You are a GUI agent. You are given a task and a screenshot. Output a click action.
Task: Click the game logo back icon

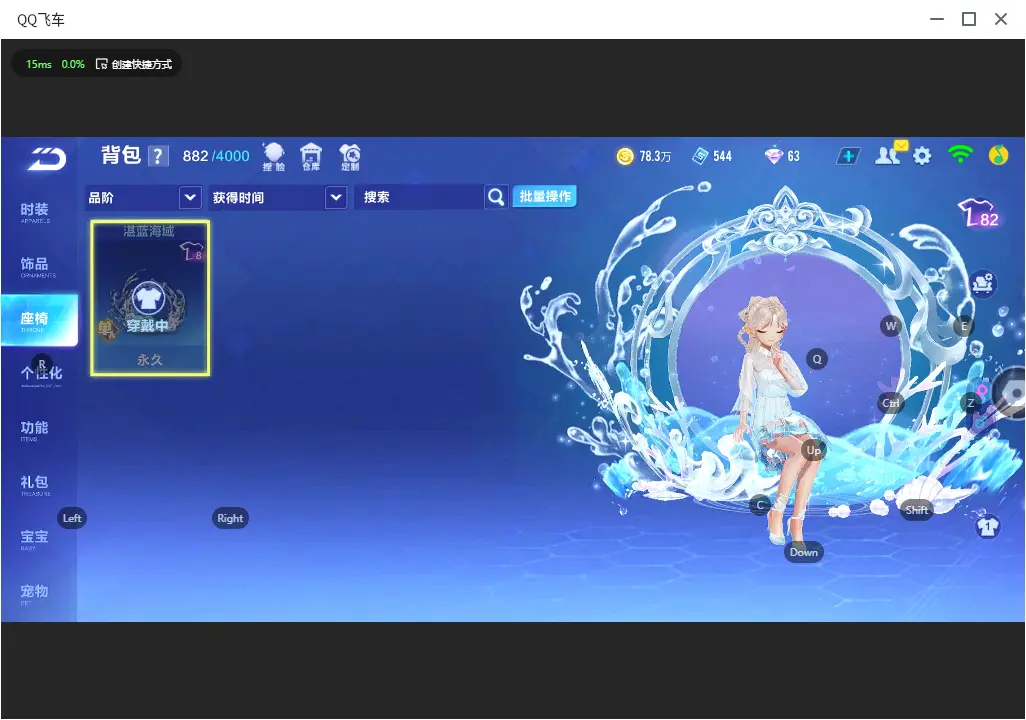click(46, 158)
